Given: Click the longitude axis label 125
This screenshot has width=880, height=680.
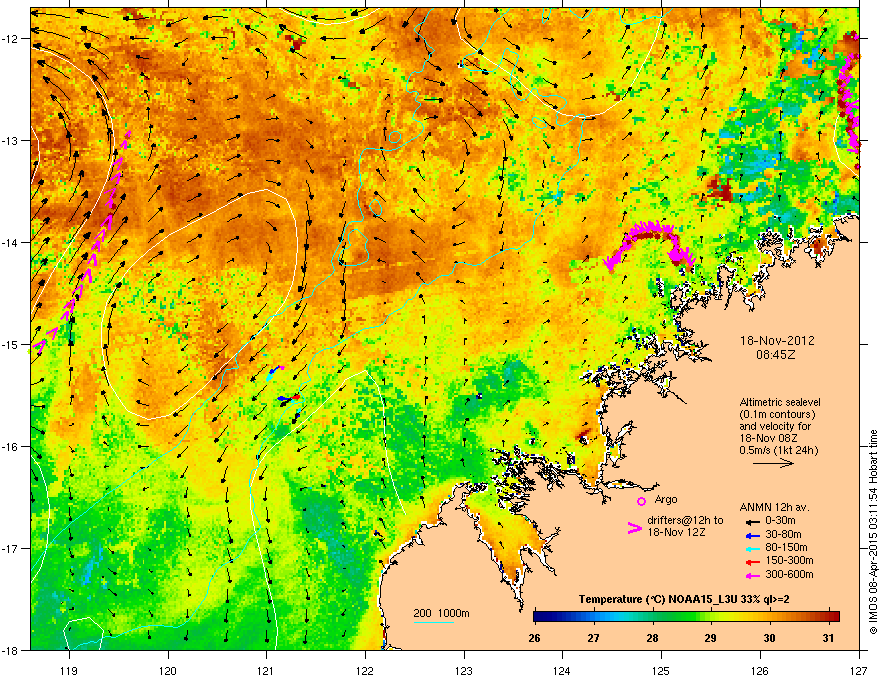Looking at the screenshot, I should coord(661,670).
